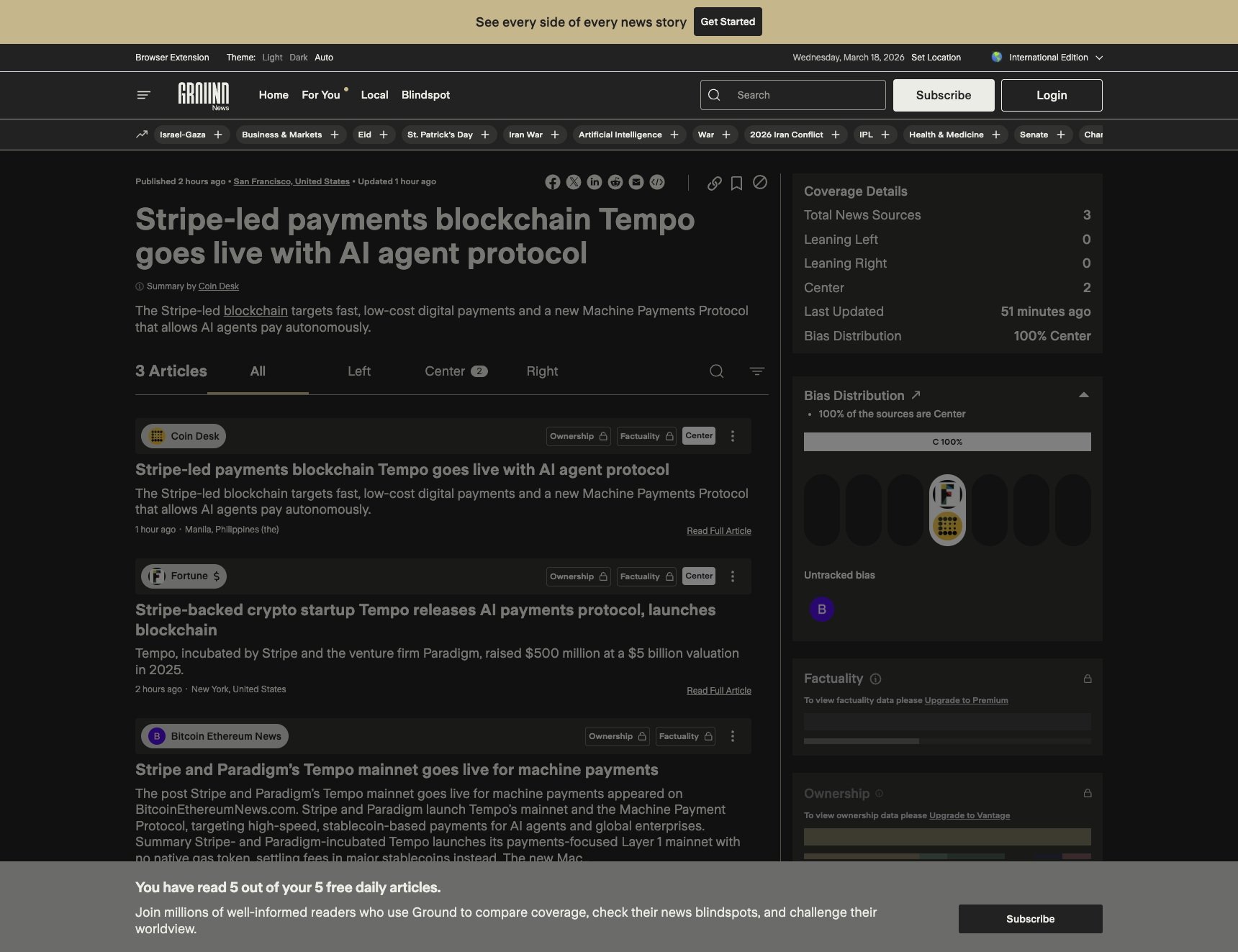Click the Ground News logo
The height and width of the screenshot is (952, 1238).
204,96
